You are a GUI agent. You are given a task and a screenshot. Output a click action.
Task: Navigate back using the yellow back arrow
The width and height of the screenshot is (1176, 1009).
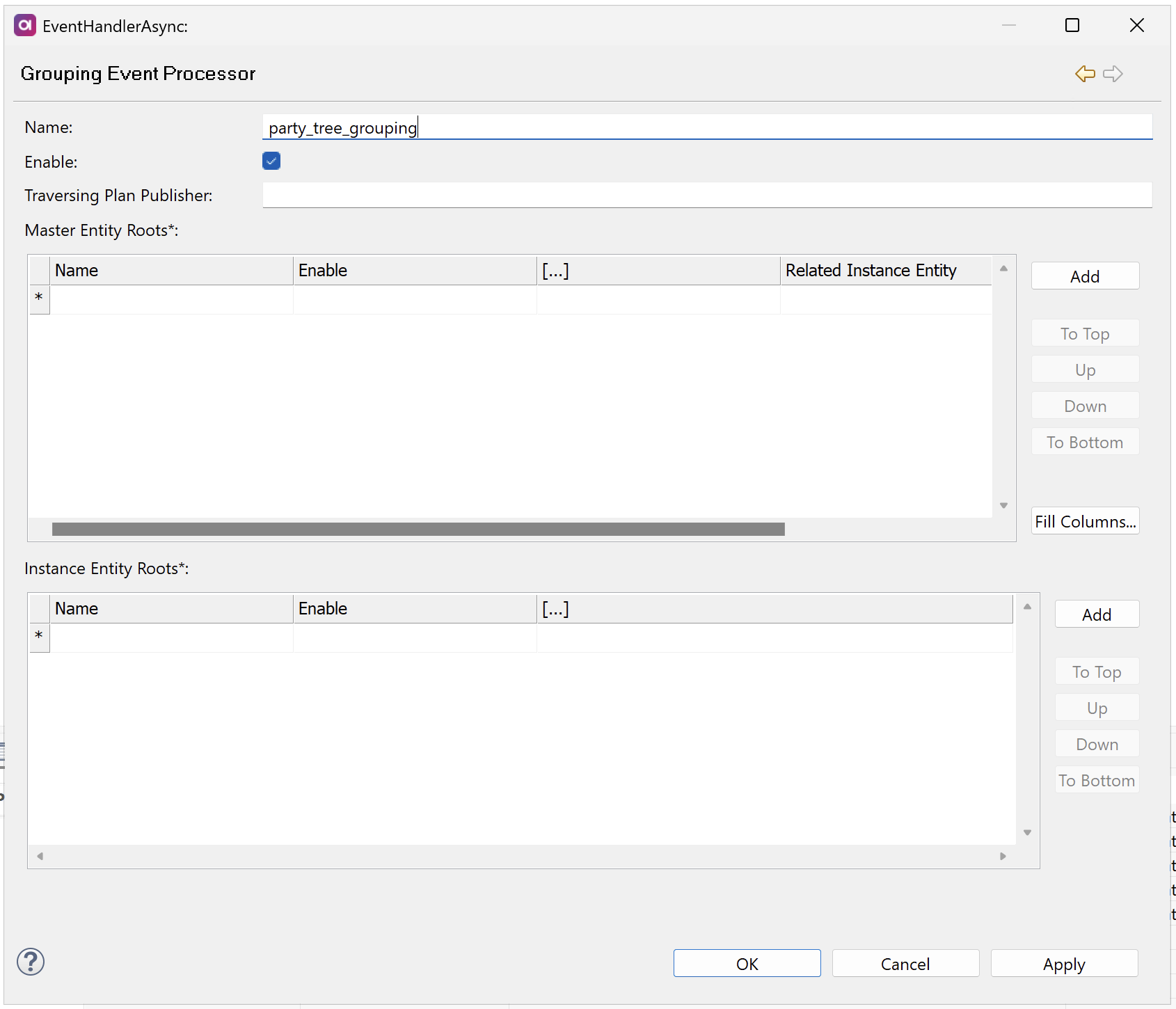pyautogui.click(x=1085, y=74)
